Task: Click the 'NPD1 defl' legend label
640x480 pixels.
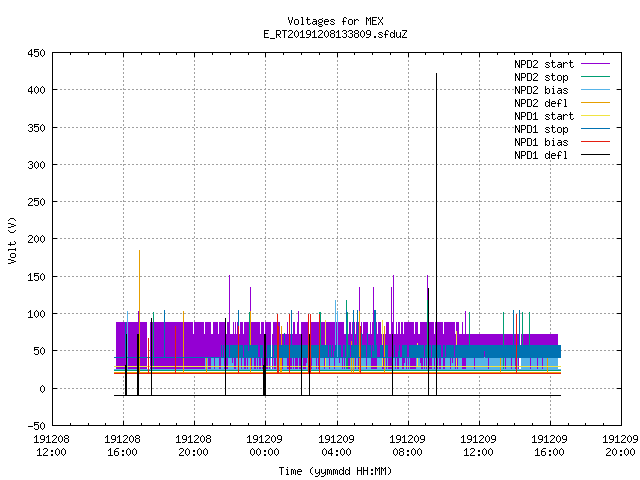Action: (541, 156)
